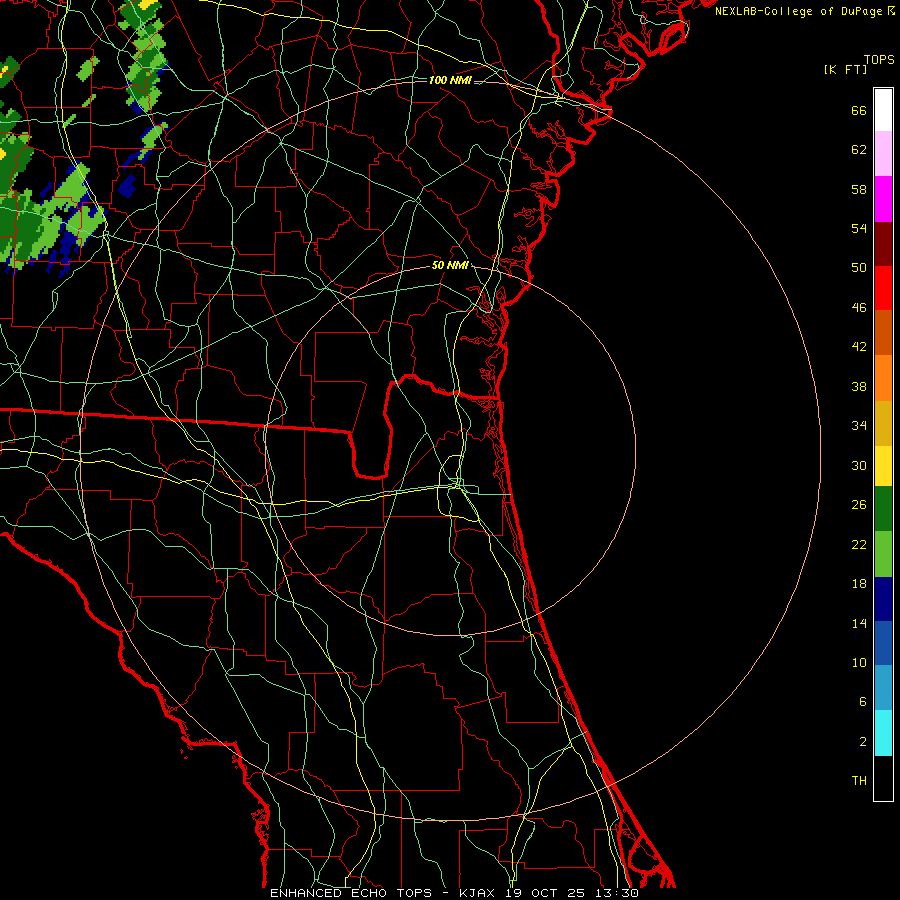The image size is (900, 900).
Task: Click the light pink legend swatch
Action: click(x=883, y=154)
